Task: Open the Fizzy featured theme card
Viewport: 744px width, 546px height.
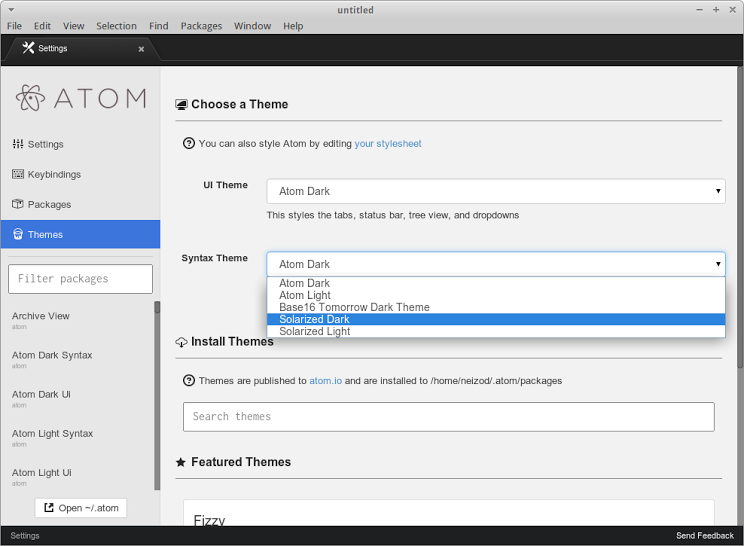Action: click(448, 512)
